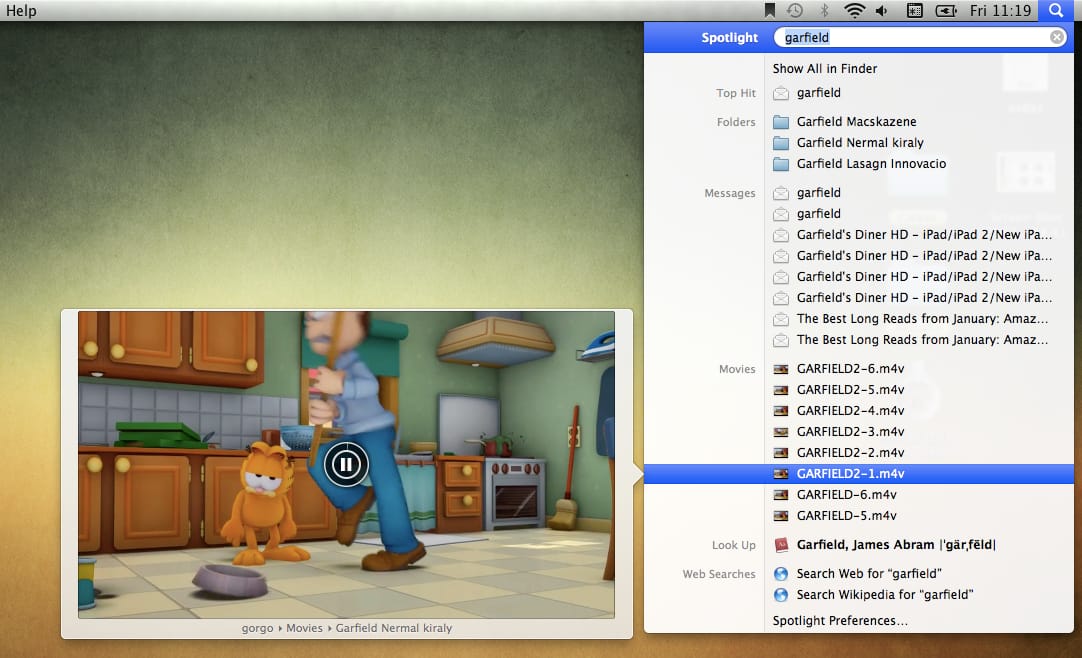1082x658 pixels.
Task: Click the bookmark icon in menu bar
Action: point(769,10)
